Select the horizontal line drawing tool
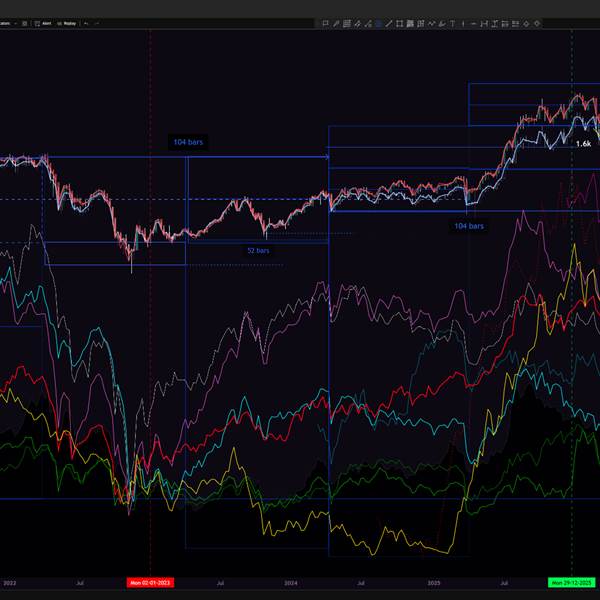Image resolution: width=600 pixels, height=600 pixels. coord(473,24)
